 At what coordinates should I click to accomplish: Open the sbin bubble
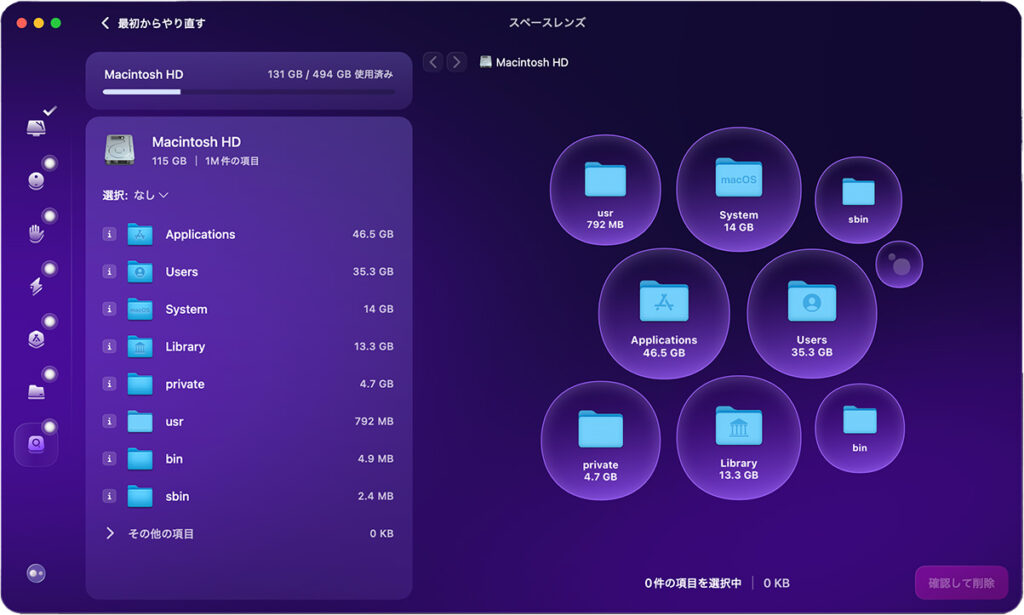click(858, 200)
